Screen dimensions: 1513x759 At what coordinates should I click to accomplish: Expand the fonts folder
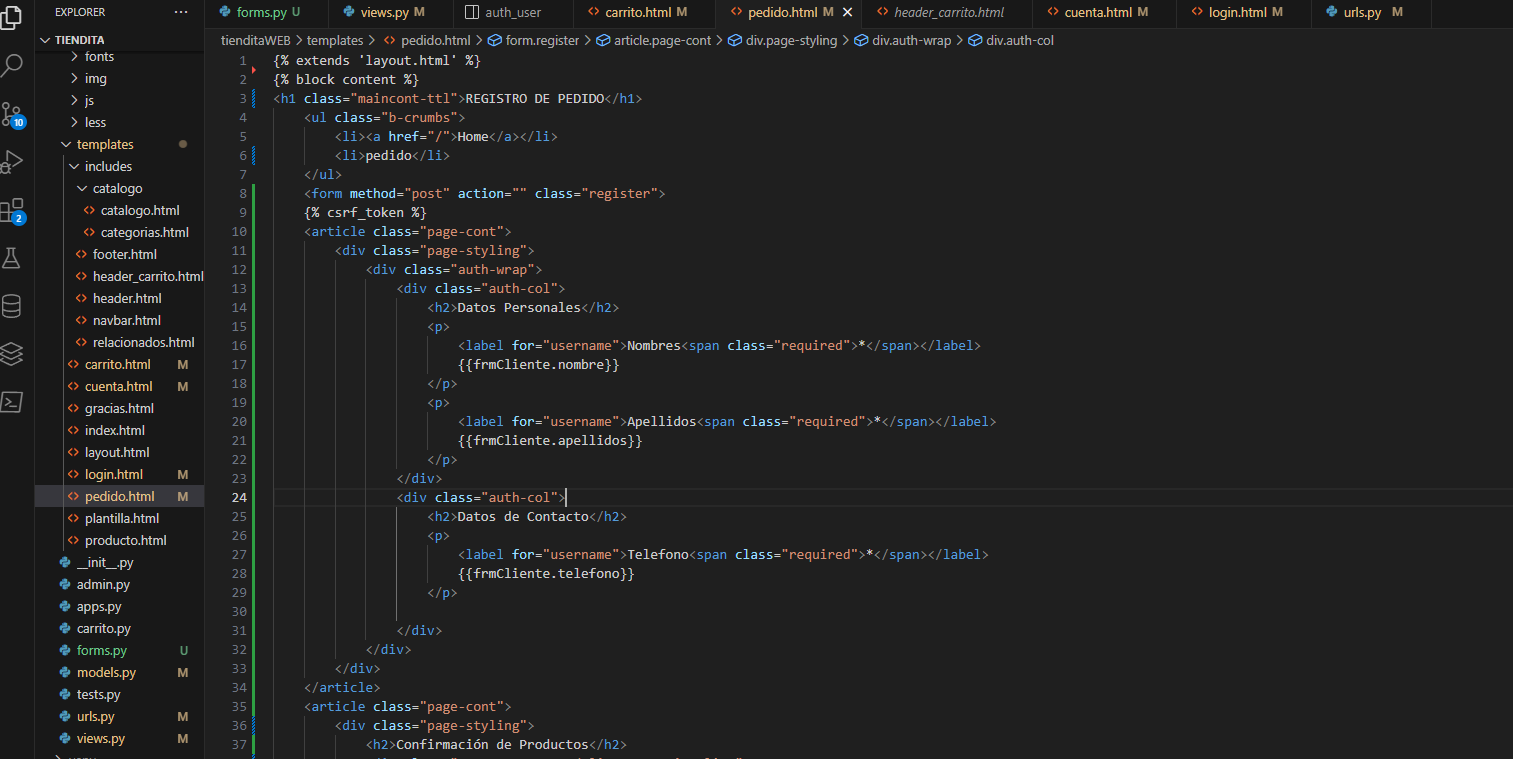tap(98, 57)
